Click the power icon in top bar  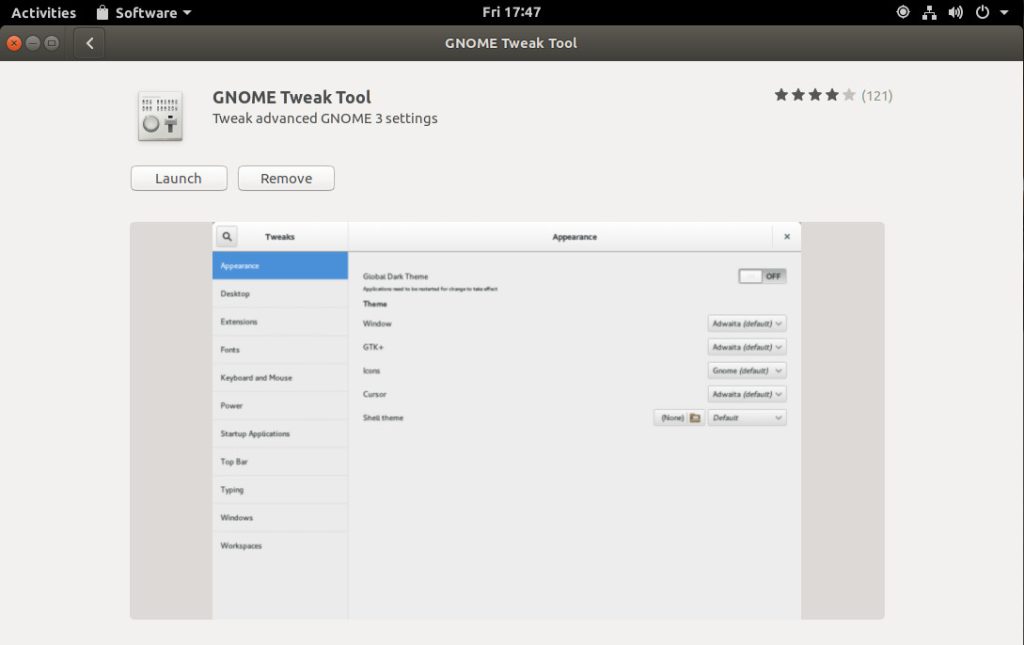(982, 13)
